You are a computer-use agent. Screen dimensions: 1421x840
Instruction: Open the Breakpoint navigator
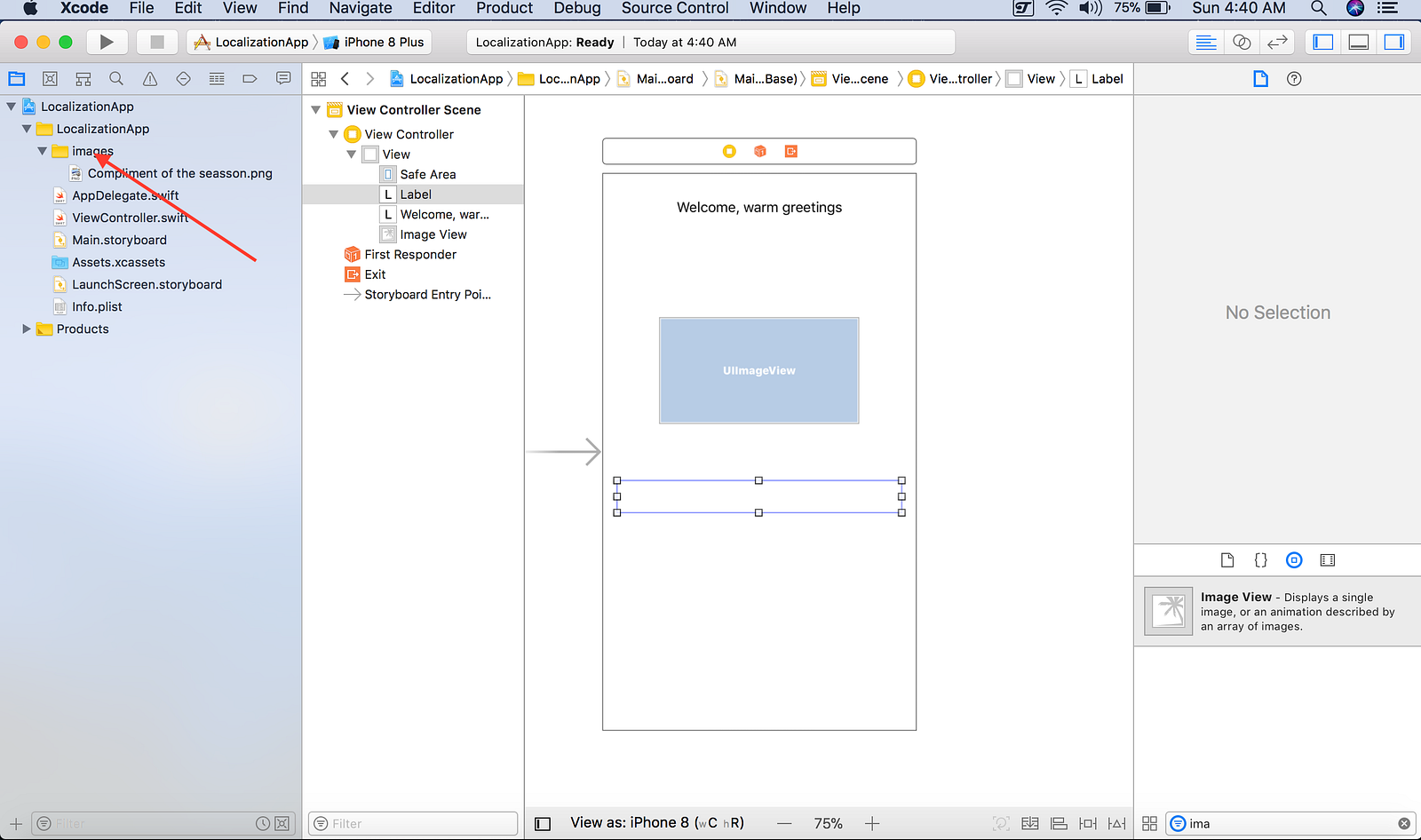pyautogui.click(x=250, y=79)
